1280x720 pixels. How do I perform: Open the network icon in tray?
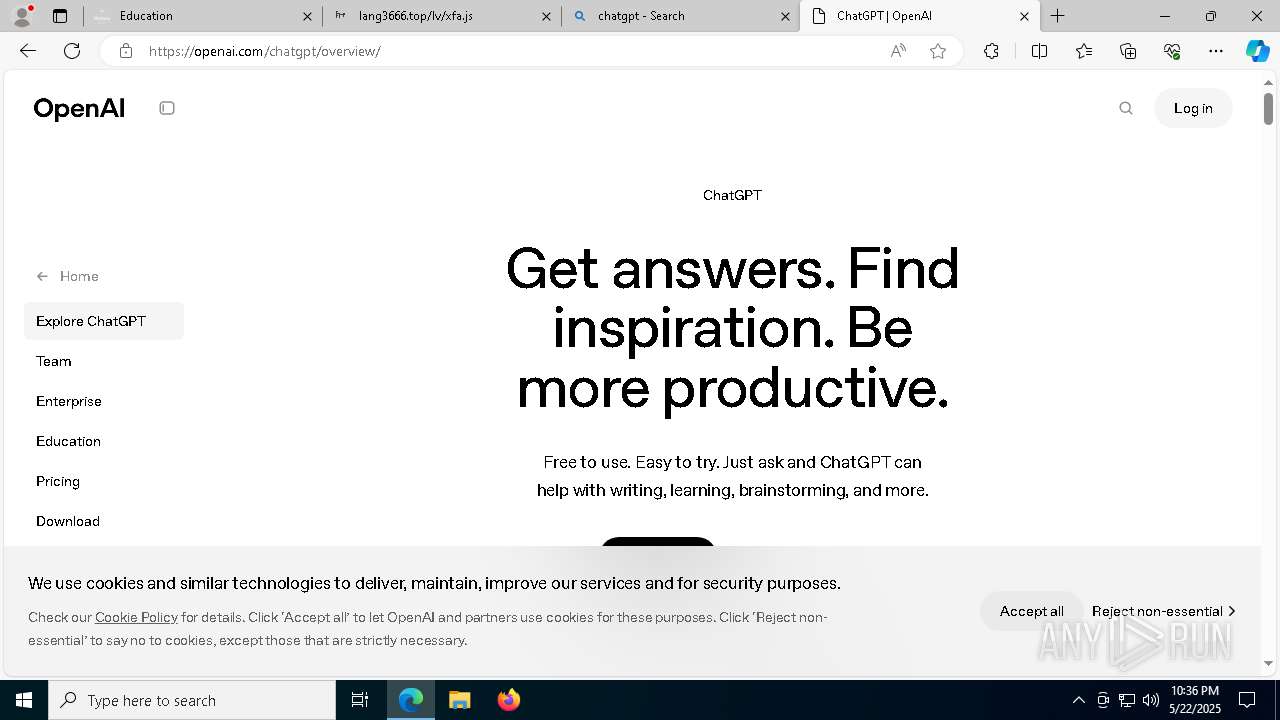coord(1127,700)
